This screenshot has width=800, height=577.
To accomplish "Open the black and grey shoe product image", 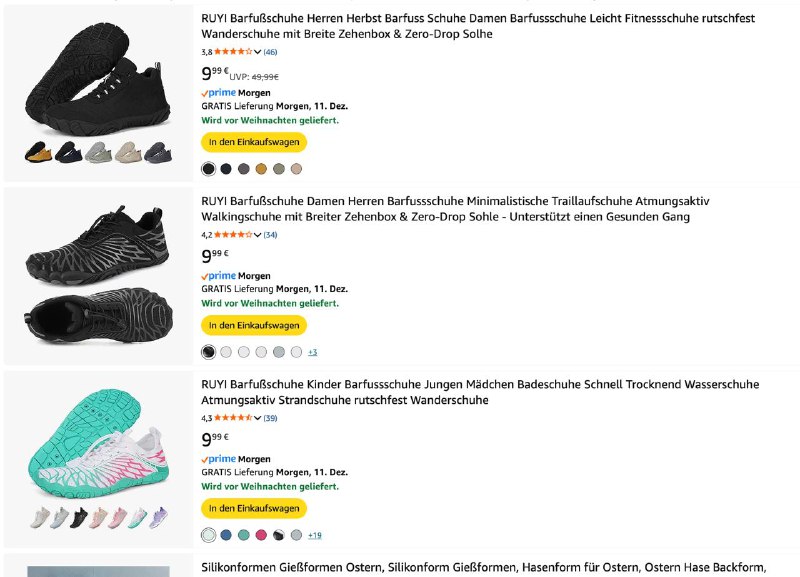I will [98, 275].
